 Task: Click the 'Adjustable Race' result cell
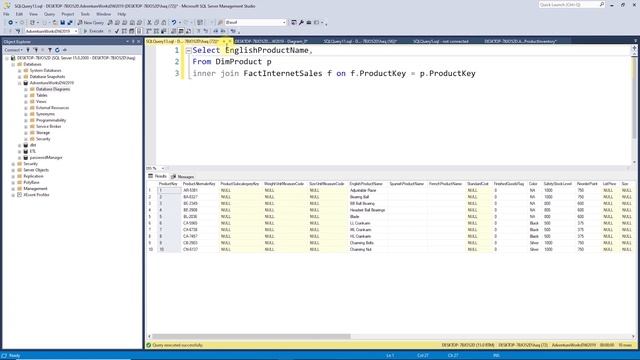click(x=363, y=191)
